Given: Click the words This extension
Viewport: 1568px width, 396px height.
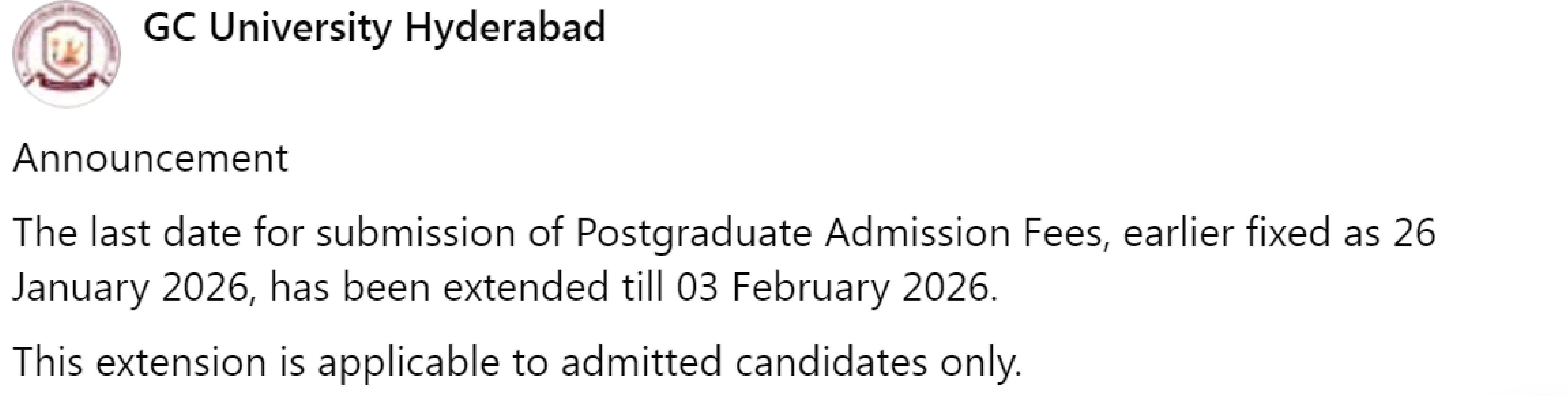Looking at the screenshot, I should pos(140,362).
